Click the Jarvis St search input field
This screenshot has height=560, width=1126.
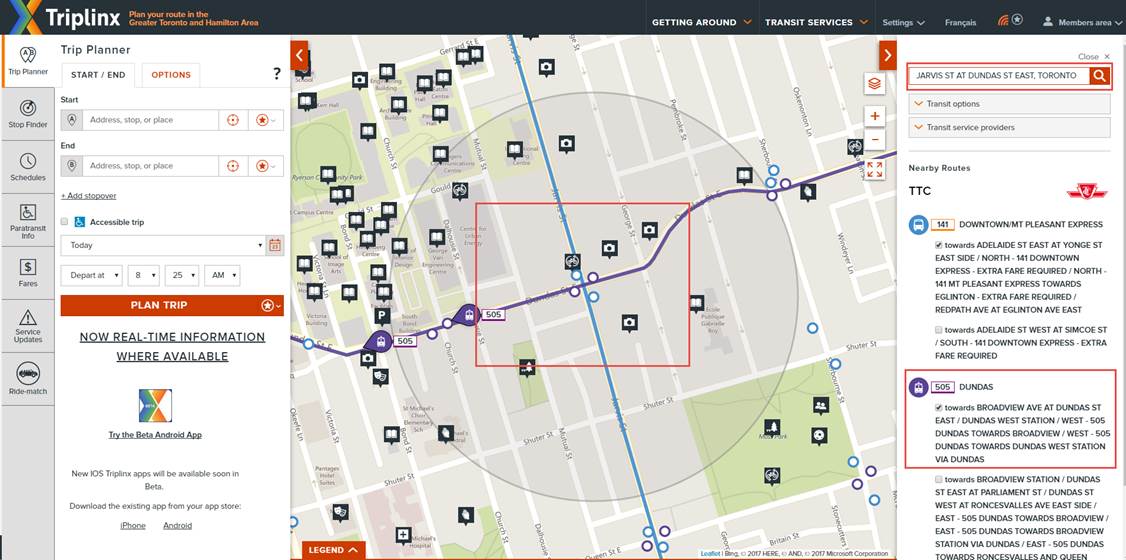tap(999, 75)
